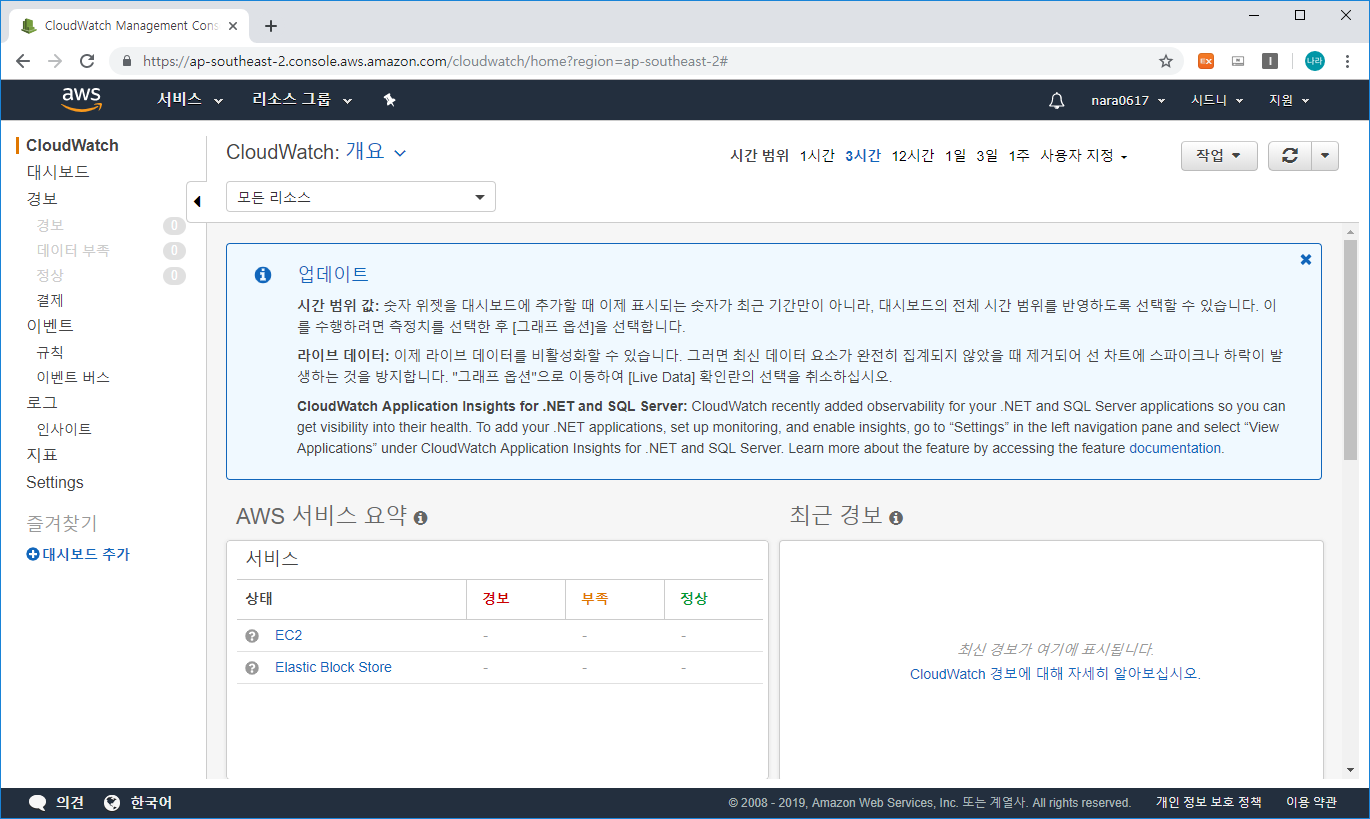This screenshot has width=1370, height=819.
Task: Open 이벤트 section in sidebar
Action: tap(50, 326)
